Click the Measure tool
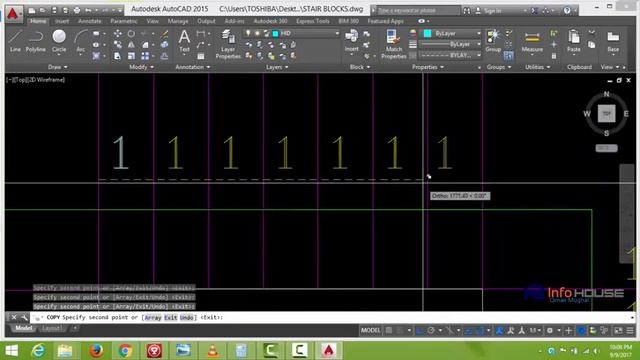This screenshot has height=360, width=640. coord(532,41)
